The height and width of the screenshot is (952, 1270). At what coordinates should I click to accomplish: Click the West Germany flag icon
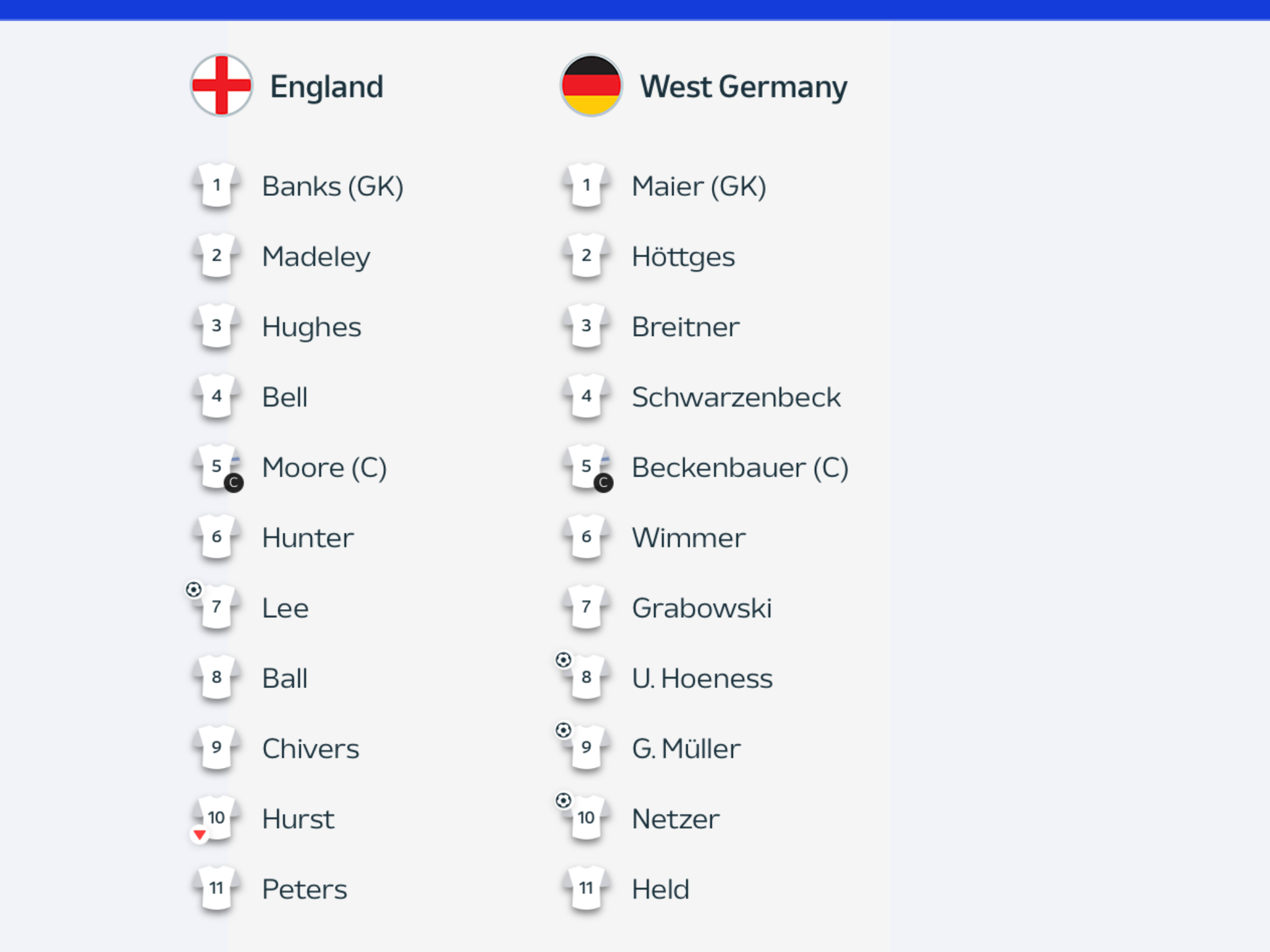(591, 85)
